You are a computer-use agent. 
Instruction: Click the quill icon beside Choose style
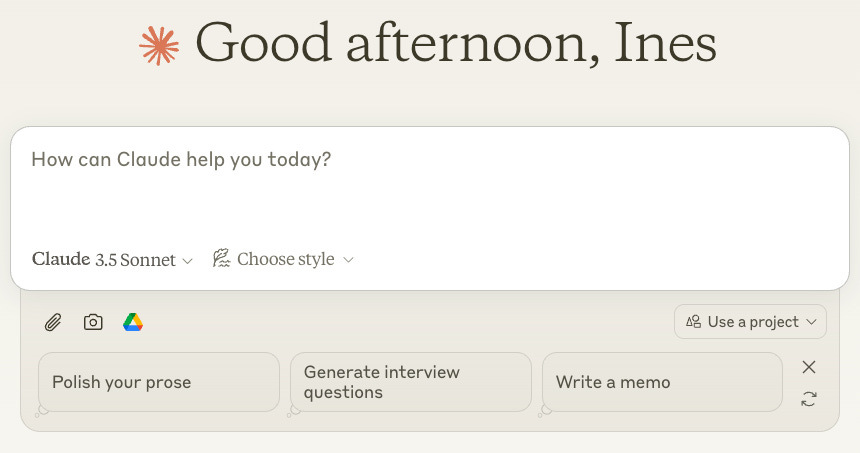[x=221, y=258]
